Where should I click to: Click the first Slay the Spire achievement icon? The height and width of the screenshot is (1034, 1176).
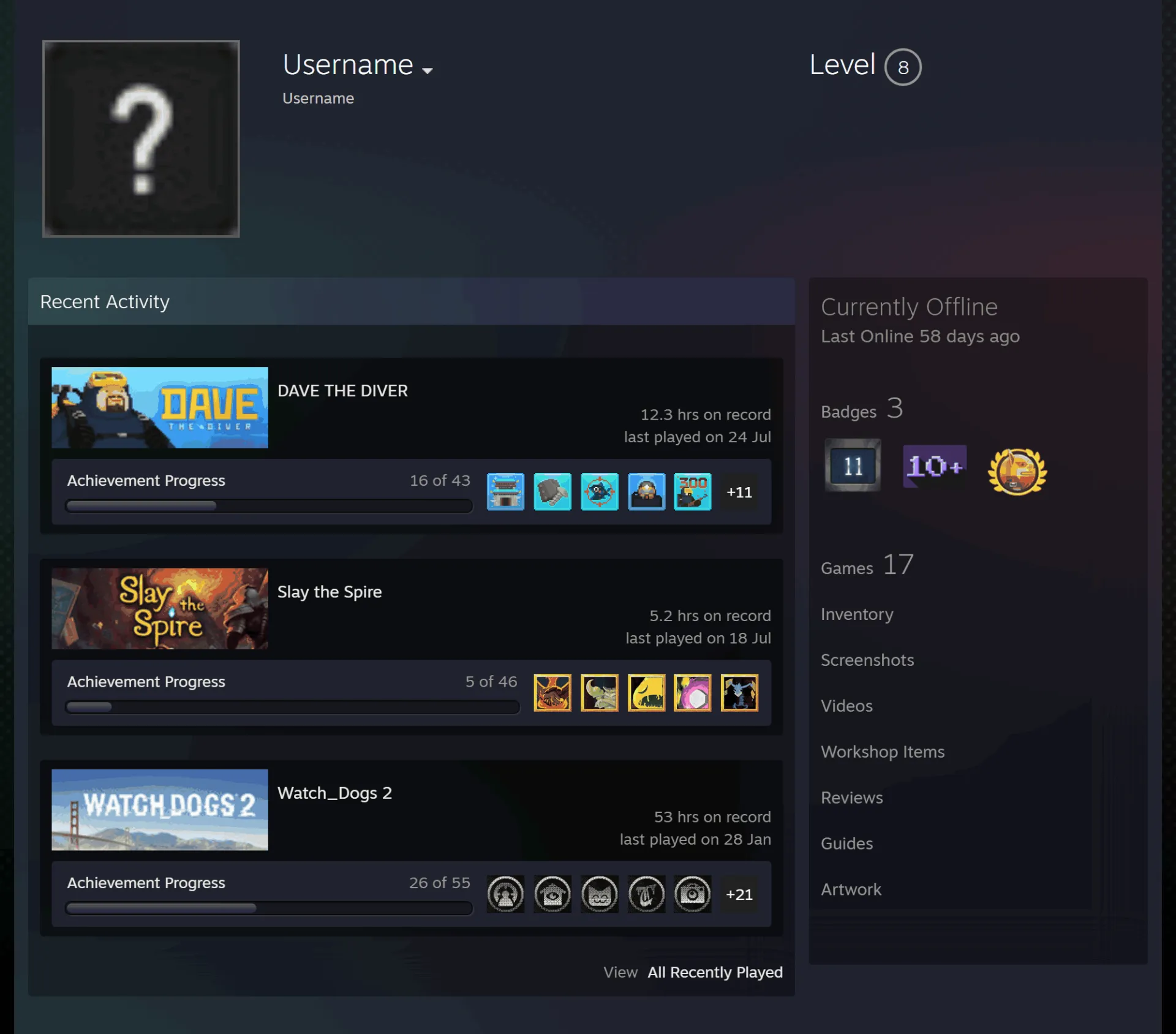[552, 692]
